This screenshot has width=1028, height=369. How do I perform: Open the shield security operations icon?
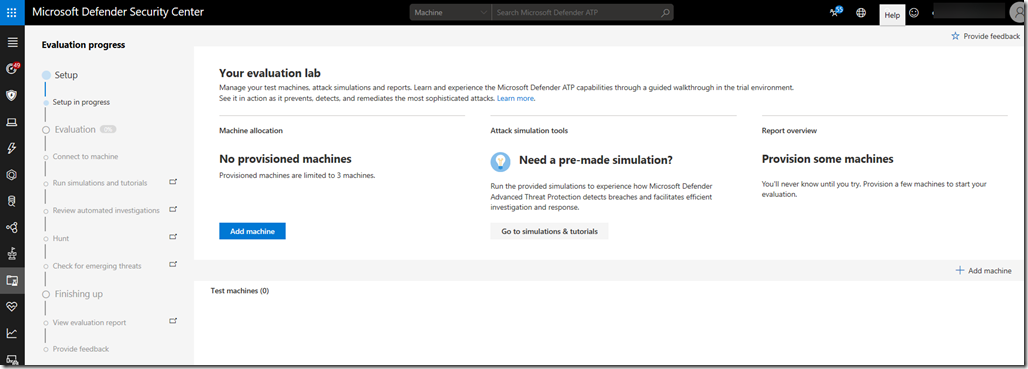pyautogui.click(x=12, y=95)
